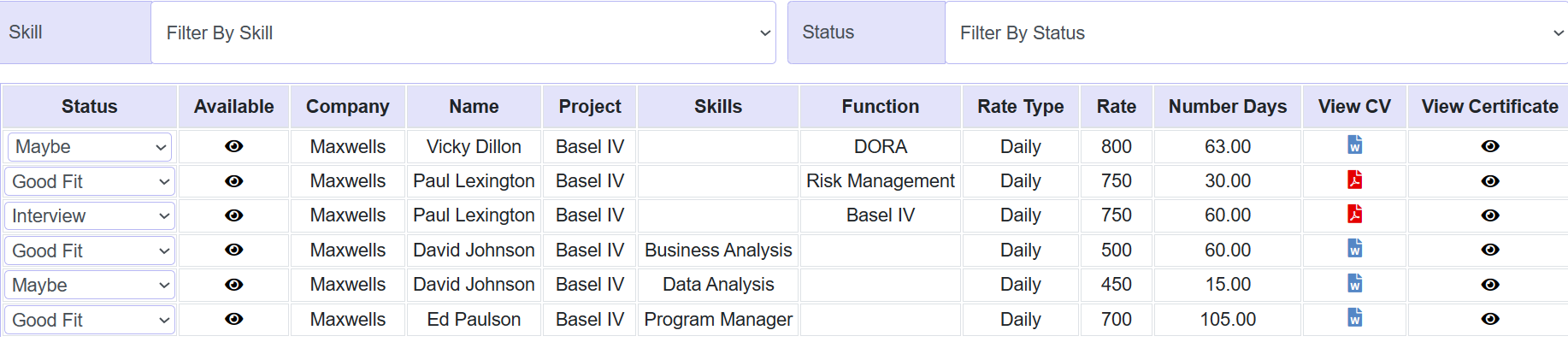This screenshot has width=1568, height=342.
Task: Click the Function column header
Action: coord(881,107)
